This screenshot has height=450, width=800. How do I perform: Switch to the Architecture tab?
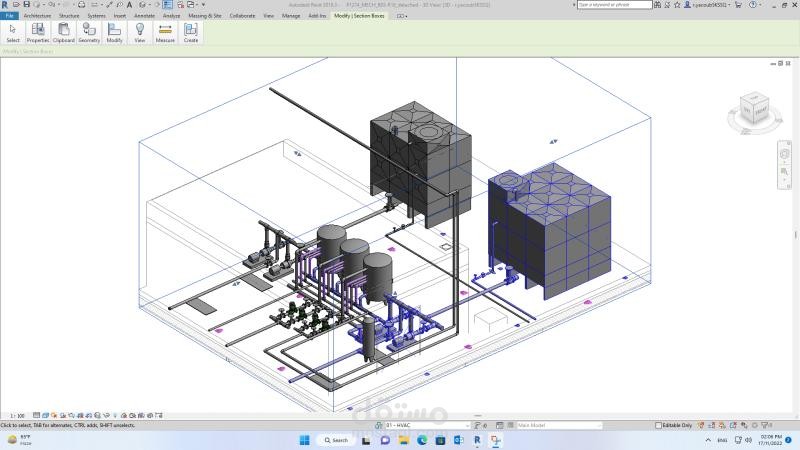37,16
